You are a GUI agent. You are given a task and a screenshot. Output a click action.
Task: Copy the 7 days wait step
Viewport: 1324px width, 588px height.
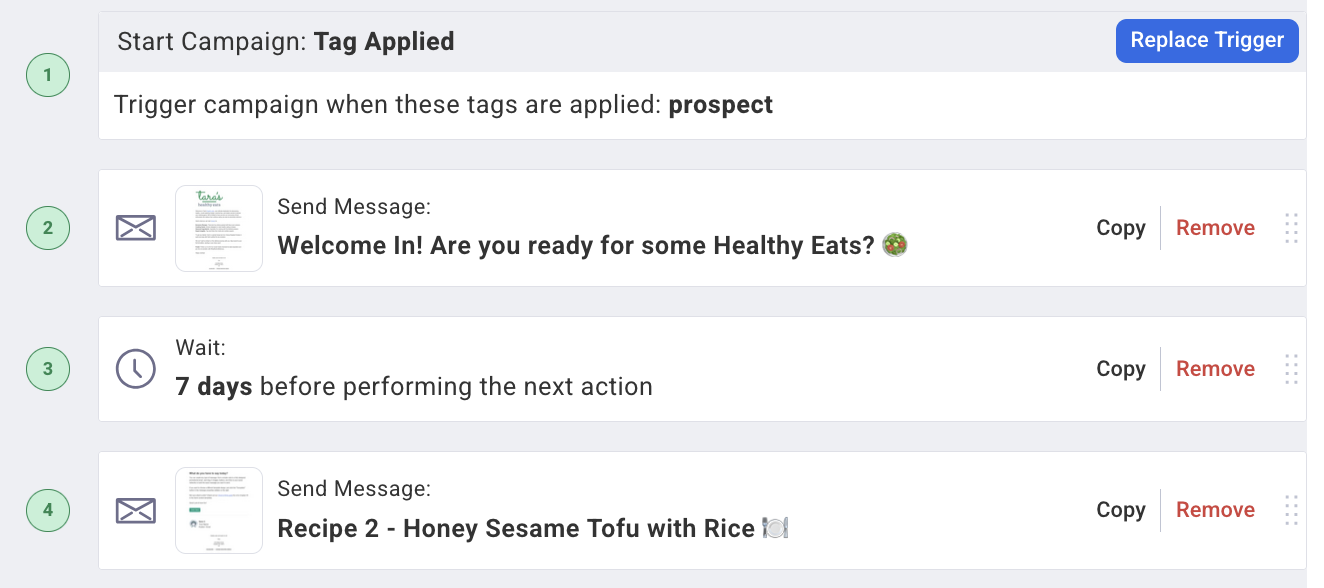pos(1121,369)
